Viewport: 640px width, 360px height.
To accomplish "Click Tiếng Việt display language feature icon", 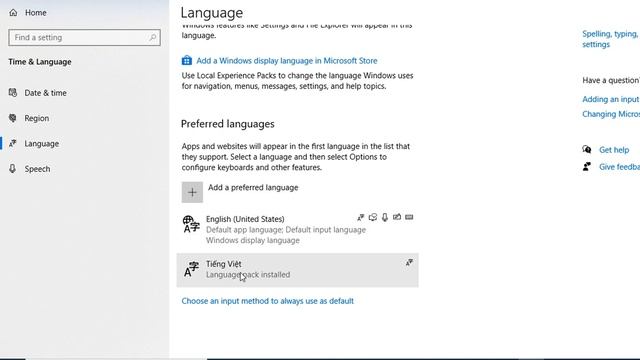I will pyautogui.click(x=409, y=263).
